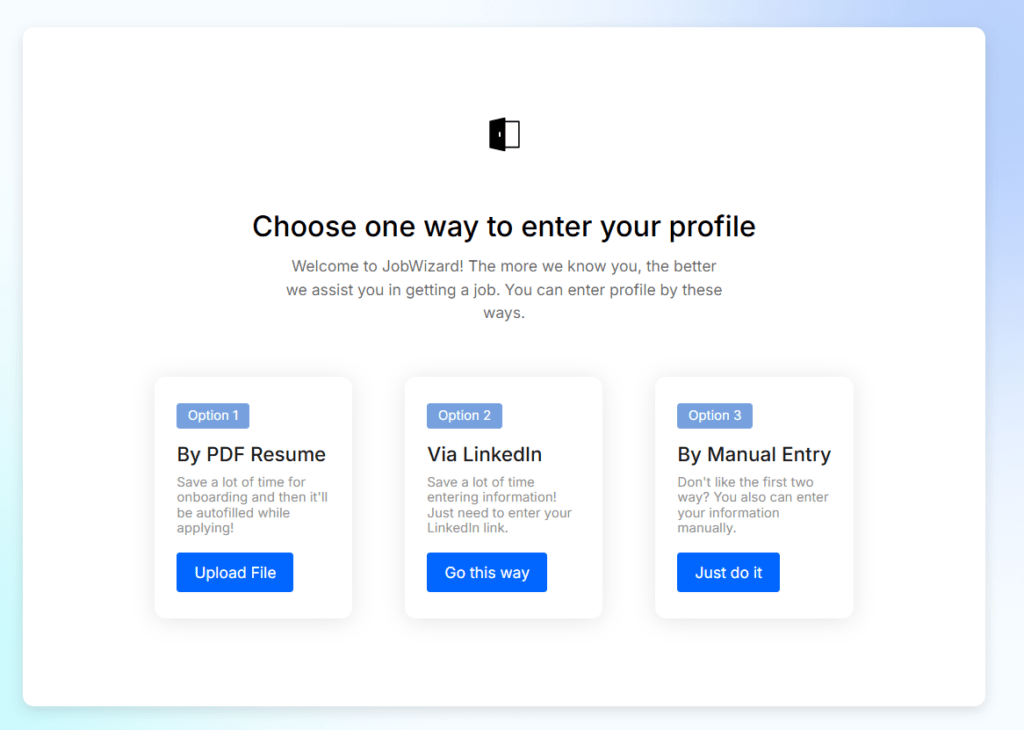This screenshot has width=1024, height=730.
Task: Click the Upload File button
Action: 235,572
